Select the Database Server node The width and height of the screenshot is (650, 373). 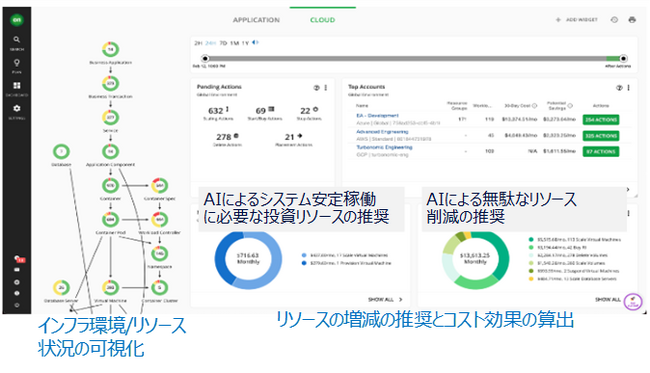click(x=61, y=287)
